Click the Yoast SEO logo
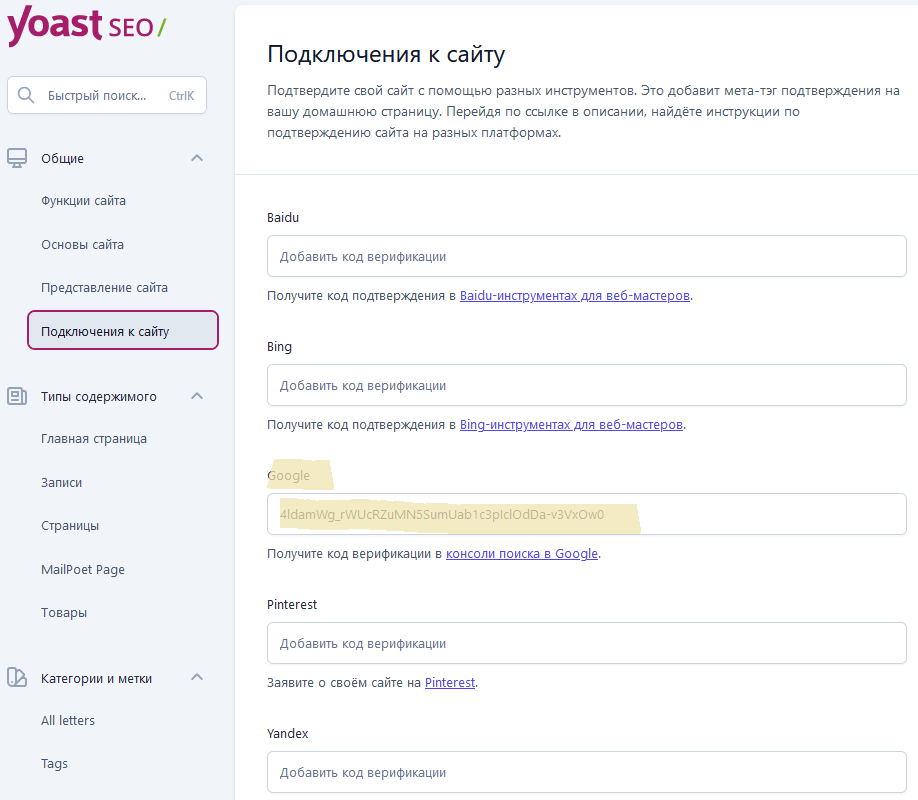 (87, 25)
